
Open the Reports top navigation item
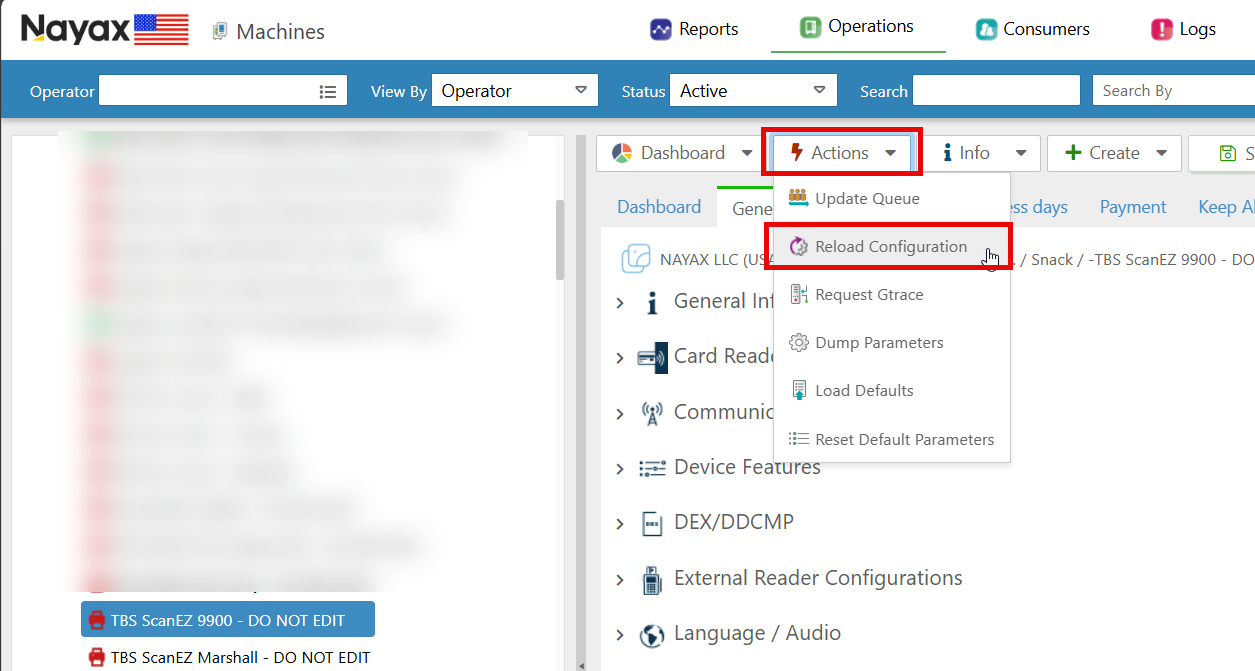[695, 29]
